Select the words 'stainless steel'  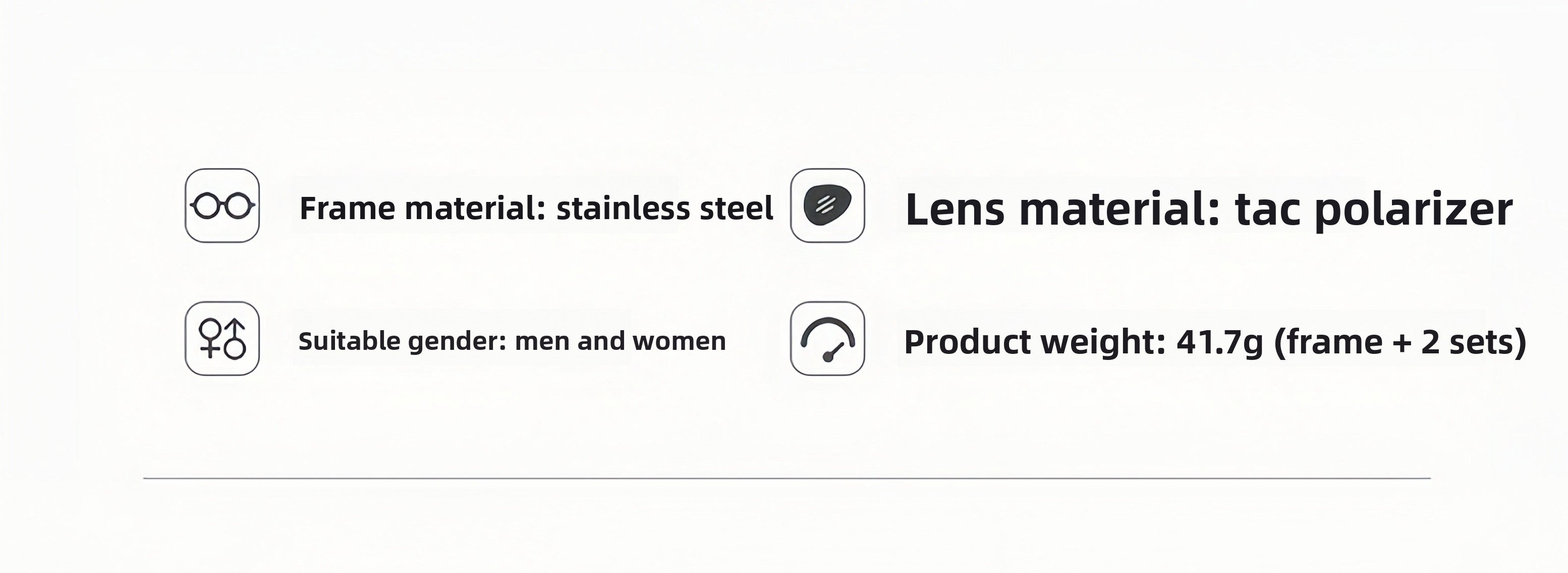pyautogui.click(x=665, y=209)
